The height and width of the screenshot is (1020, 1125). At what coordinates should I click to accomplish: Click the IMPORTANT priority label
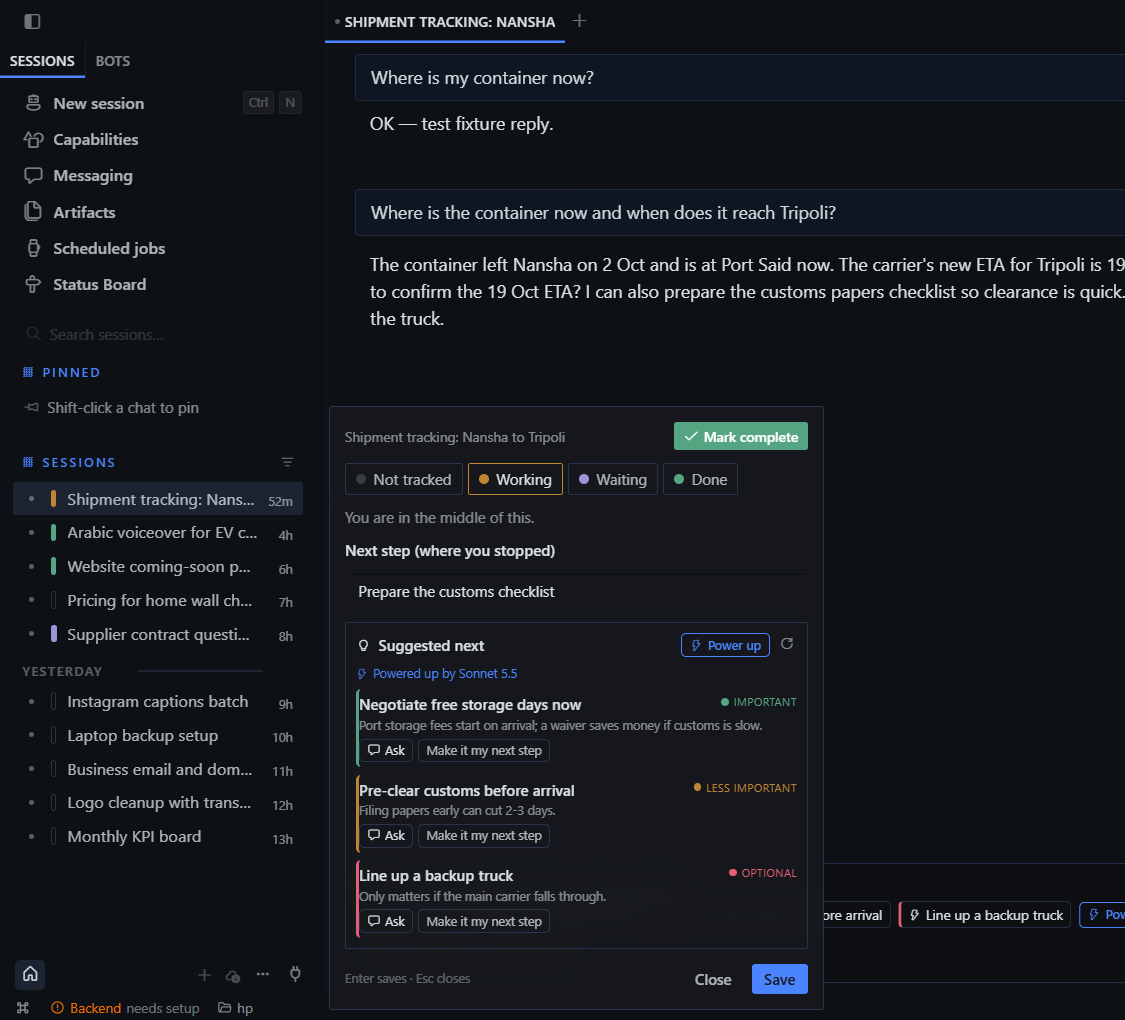[758, 702]
